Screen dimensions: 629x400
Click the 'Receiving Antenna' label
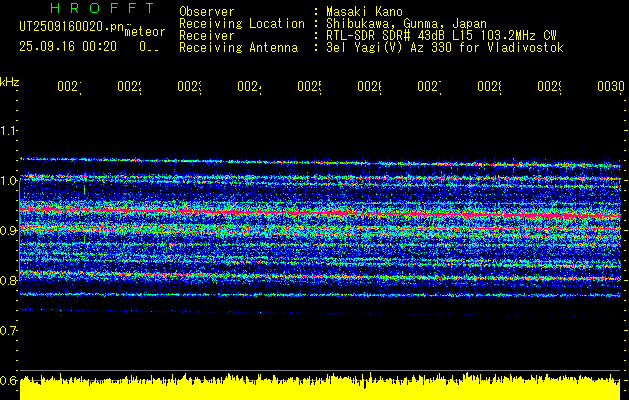tap(239, 48)
